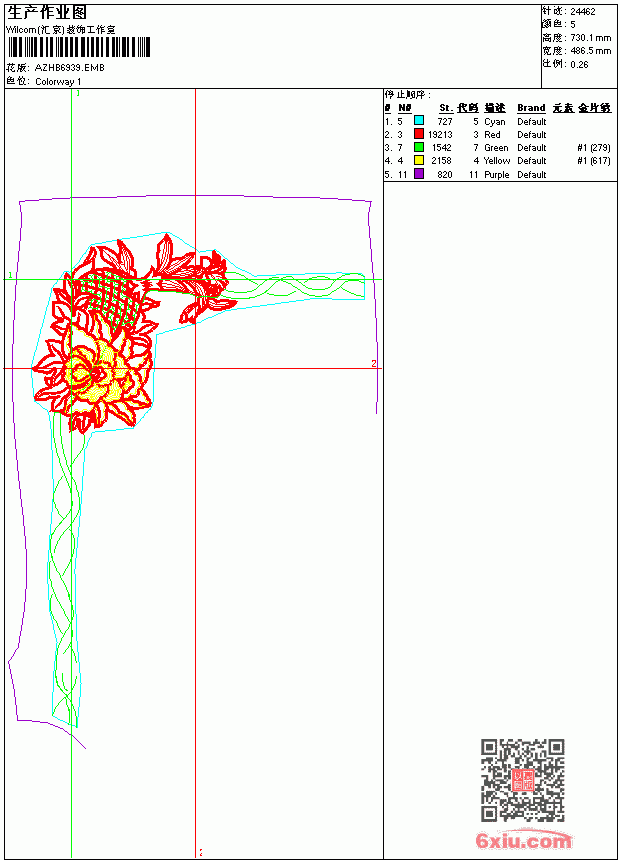Click the green guide marker labeled 1
This screenshot has width=620, height=860.
(10, 275)
